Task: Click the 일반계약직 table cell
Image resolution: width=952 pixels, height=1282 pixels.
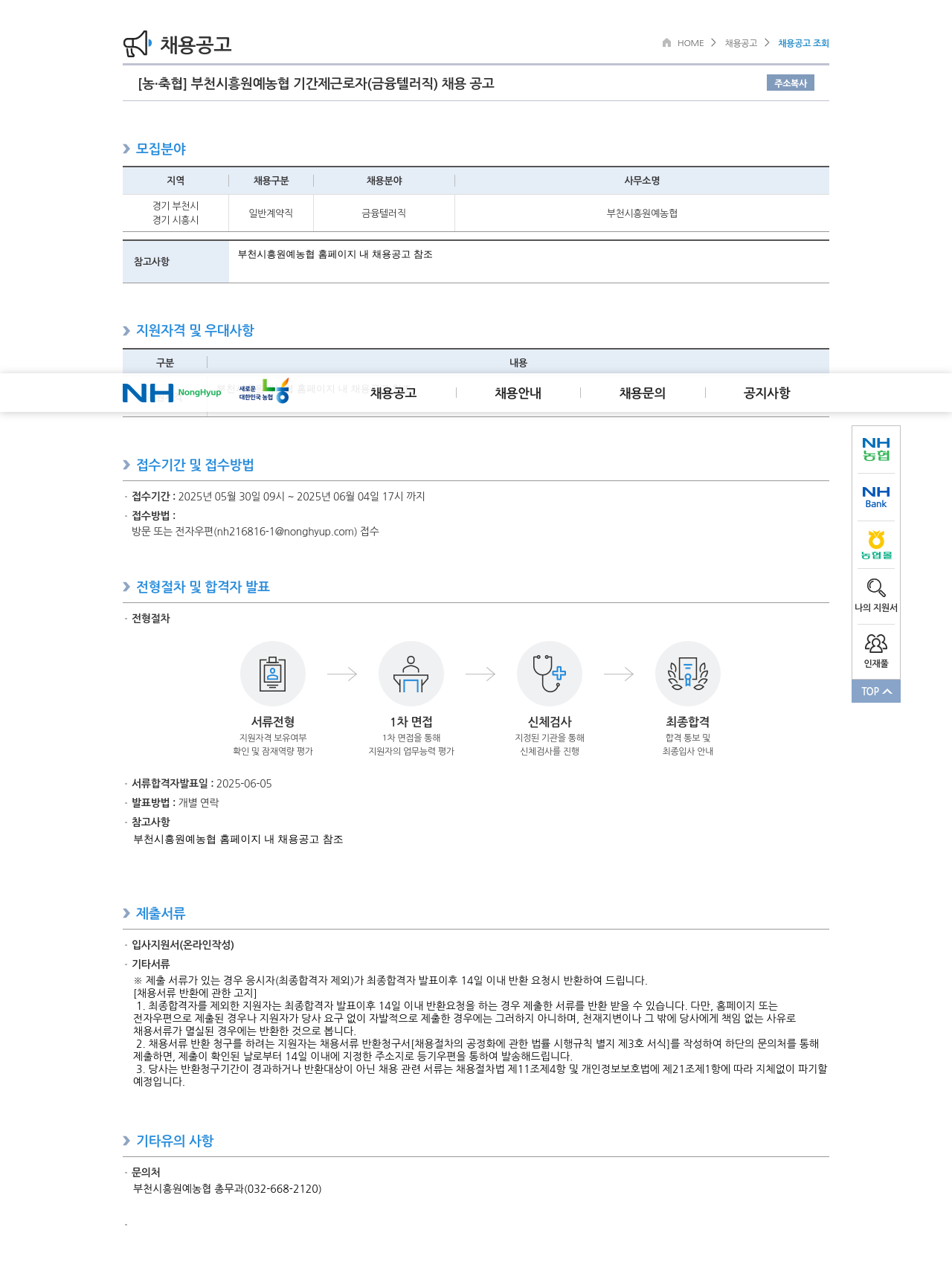Action: [271, 213]
